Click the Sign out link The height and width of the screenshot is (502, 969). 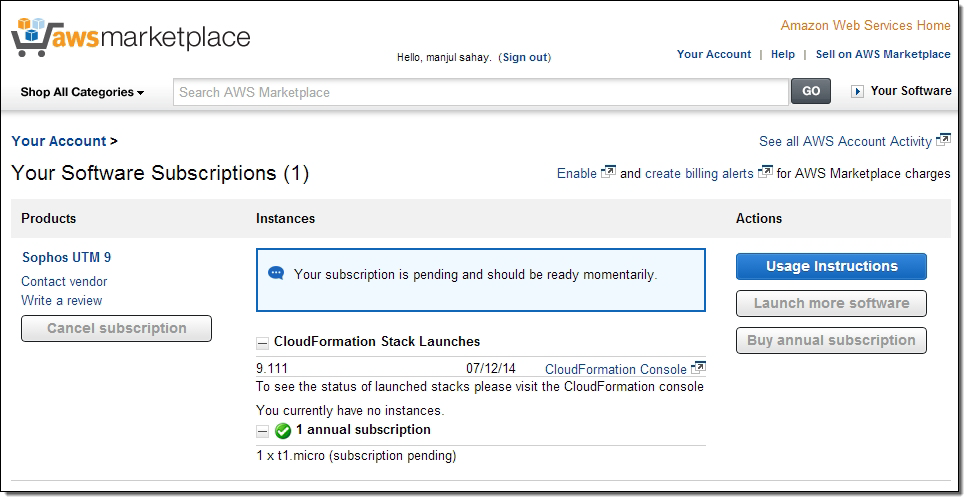pyautogui.click(x=526, y=57)
